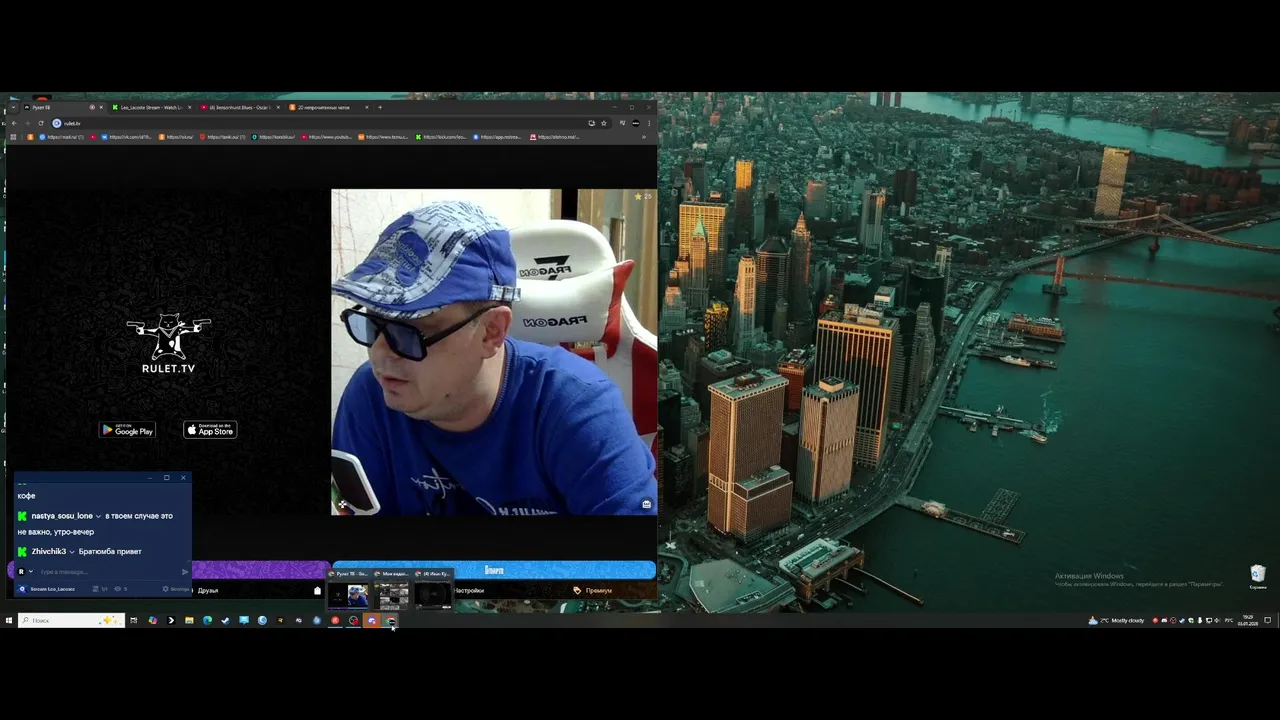Send chat message with arrow icon
1280x720 pixels.
[185, 572]
